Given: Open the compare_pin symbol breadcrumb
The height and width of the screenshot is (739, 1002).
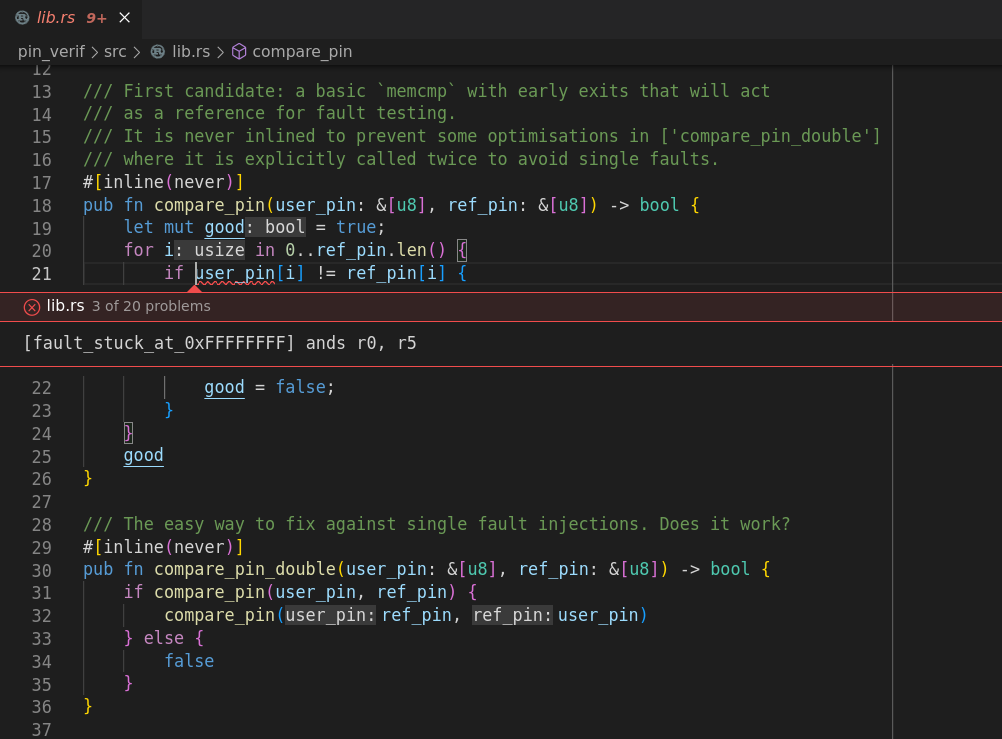Looking at the screenshot, I should click(x=302, y=52).
